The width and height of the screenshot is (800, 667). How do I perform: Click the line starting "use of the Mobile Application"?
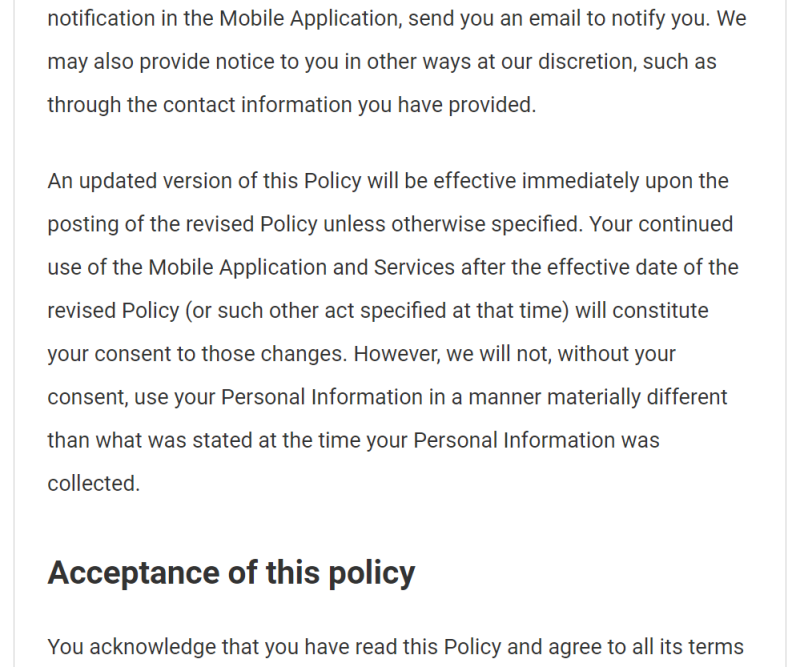393,267
